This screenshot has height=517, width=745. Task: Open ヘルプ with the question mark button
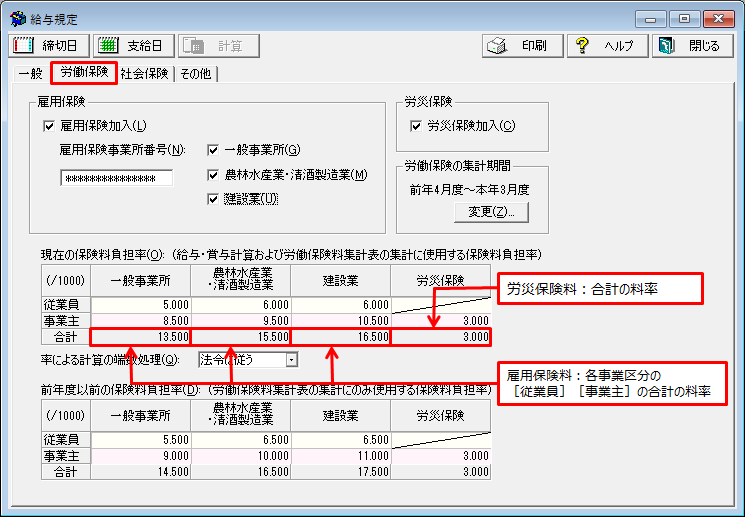(606, 46)
